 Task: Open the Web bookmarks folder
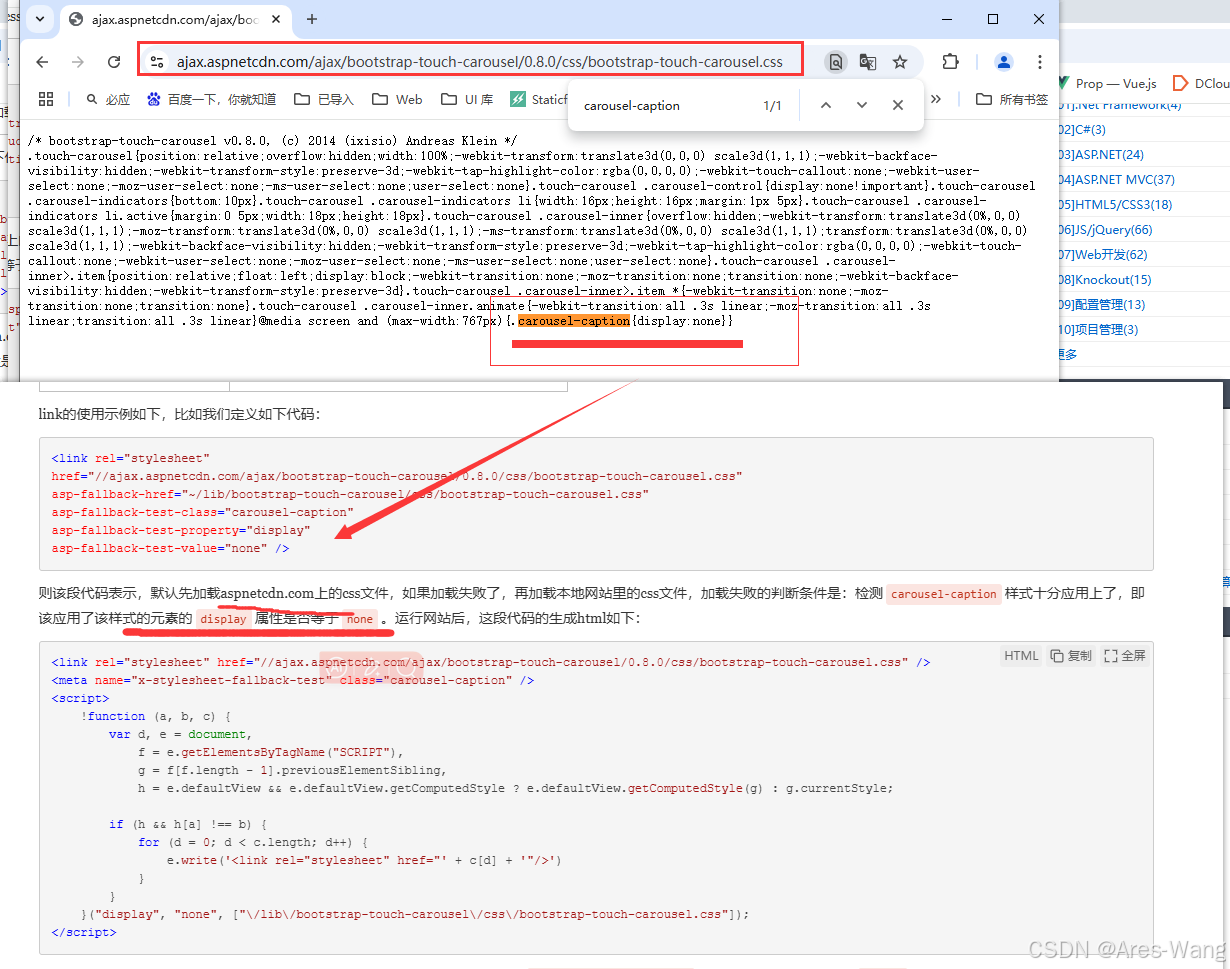coord(397,99)
